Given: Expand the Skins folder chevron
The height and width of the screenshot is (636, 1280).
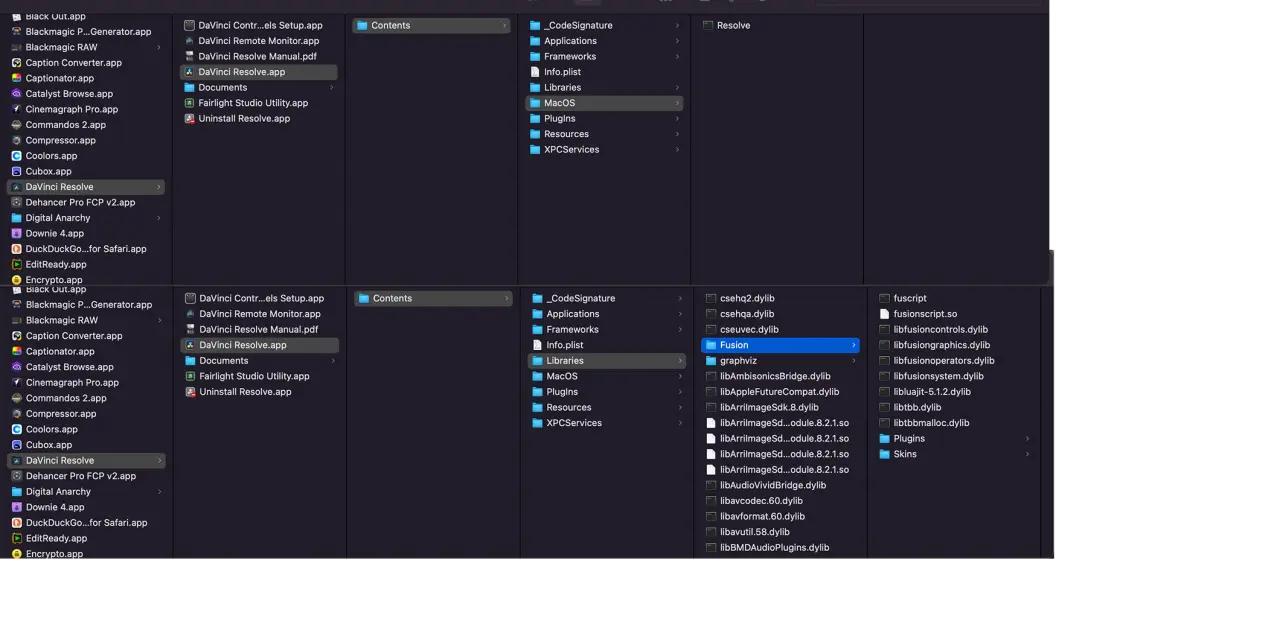Looking at the screenshot, I should coord(1027,454).
